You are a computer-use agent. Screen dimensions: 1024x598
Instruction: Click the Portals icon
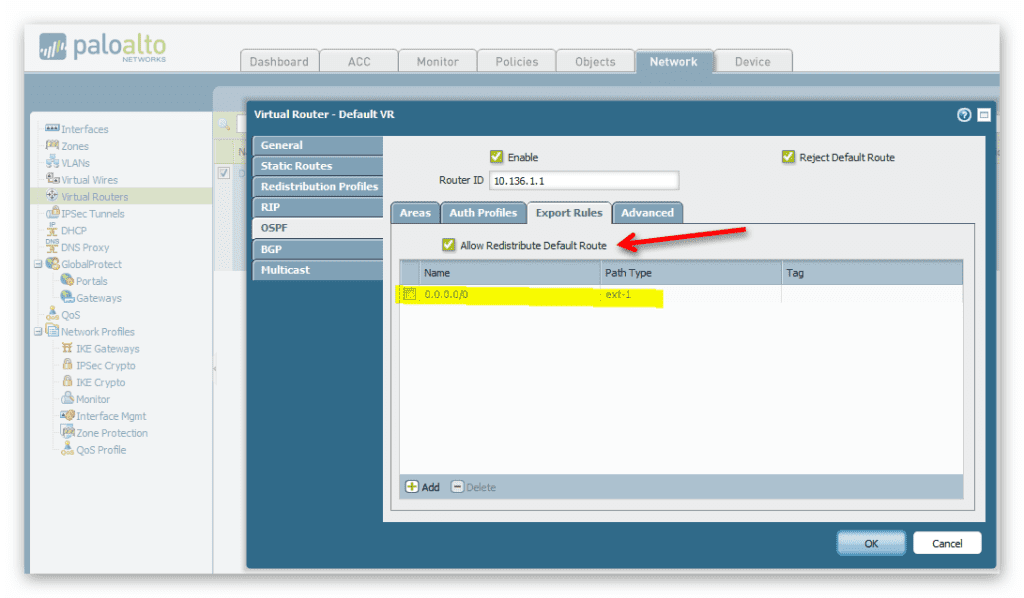67,280
